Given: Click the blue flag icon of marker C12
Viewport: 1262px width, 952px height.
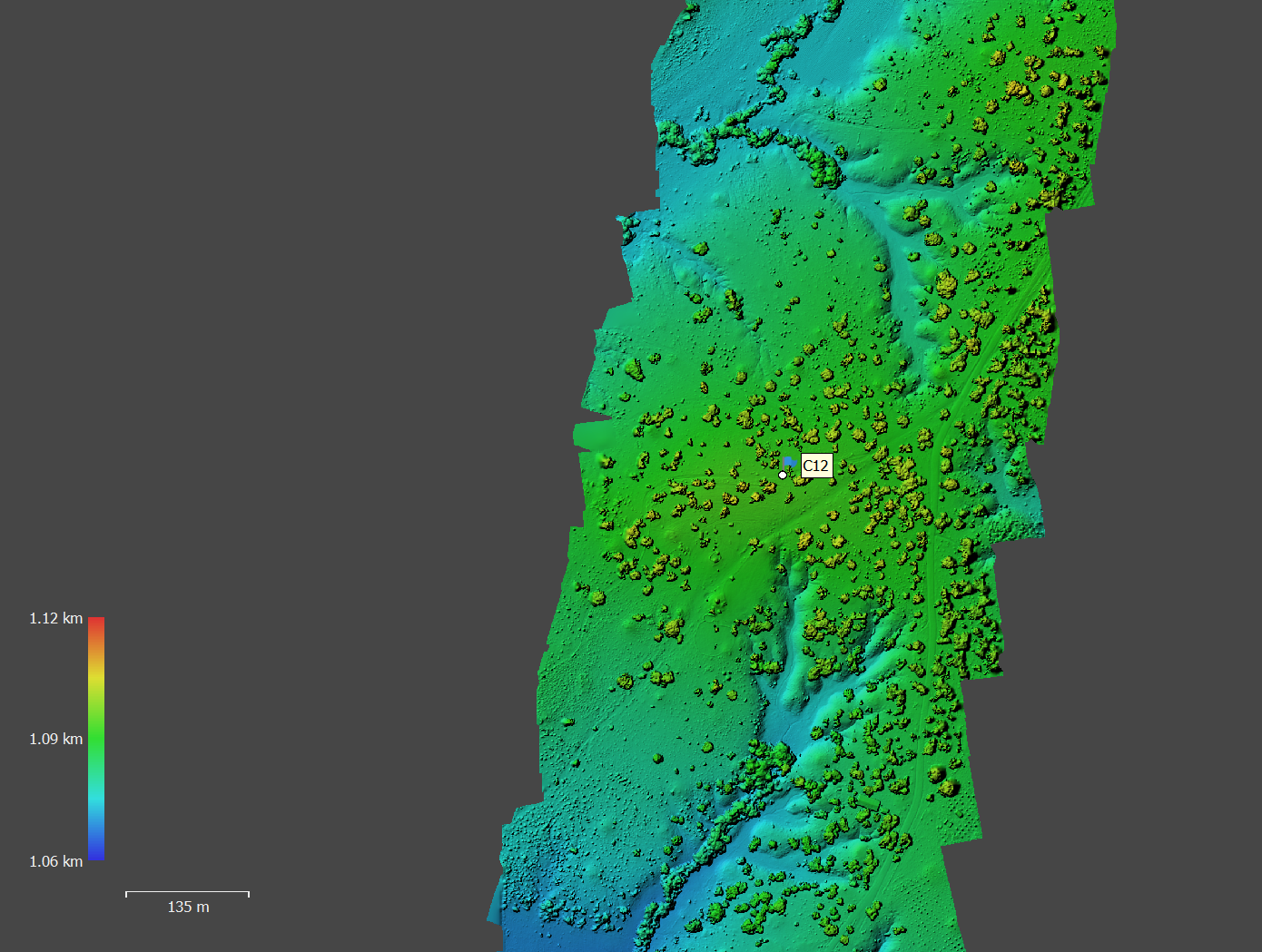Looking at the screenshot, I should [x=788, y=462].
